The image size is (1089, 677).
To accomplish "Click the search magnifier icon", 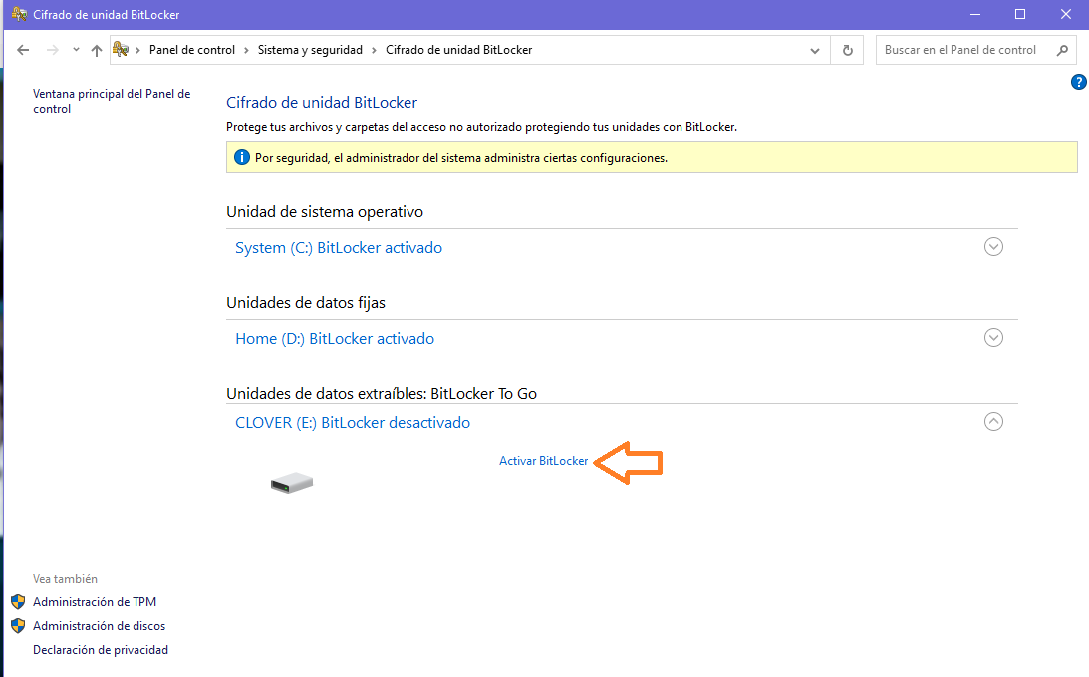I will pos(1062,50).
